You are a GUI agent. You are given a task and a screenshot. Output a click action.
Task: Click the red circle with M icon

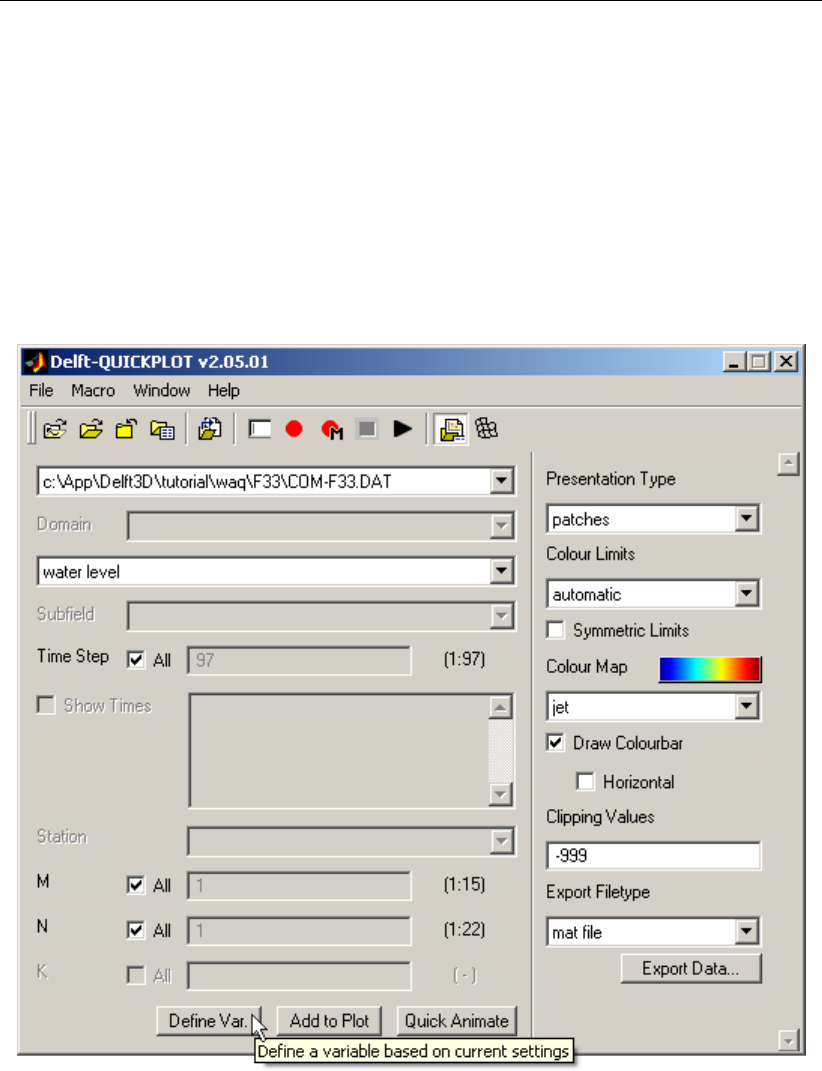click(331, 430)
